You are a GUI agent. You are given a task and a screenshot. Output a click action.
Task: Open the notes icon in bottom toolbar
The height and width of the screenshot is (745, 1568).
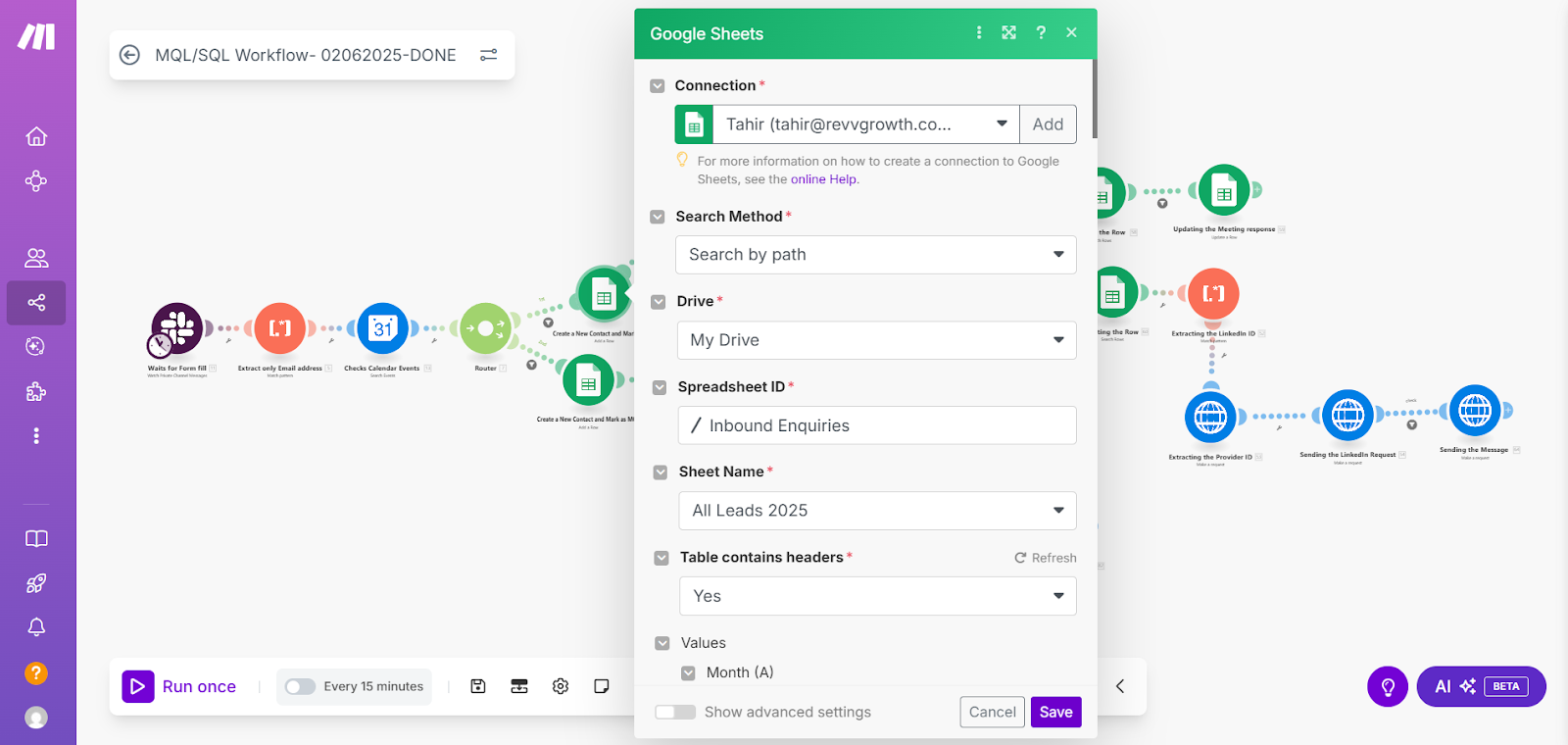602,686
